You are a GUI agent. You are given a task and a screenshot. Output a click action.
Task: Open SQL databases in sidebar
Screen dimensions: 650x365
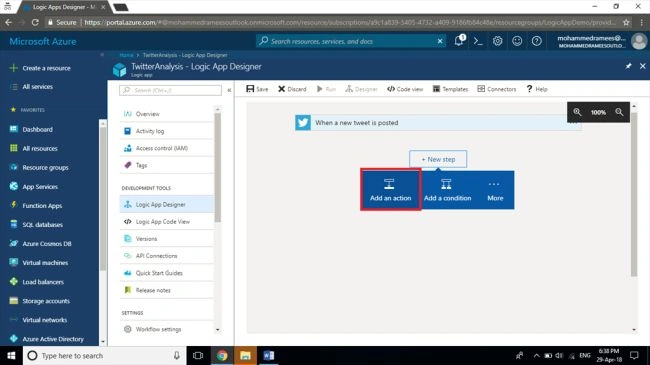(36, 224)
